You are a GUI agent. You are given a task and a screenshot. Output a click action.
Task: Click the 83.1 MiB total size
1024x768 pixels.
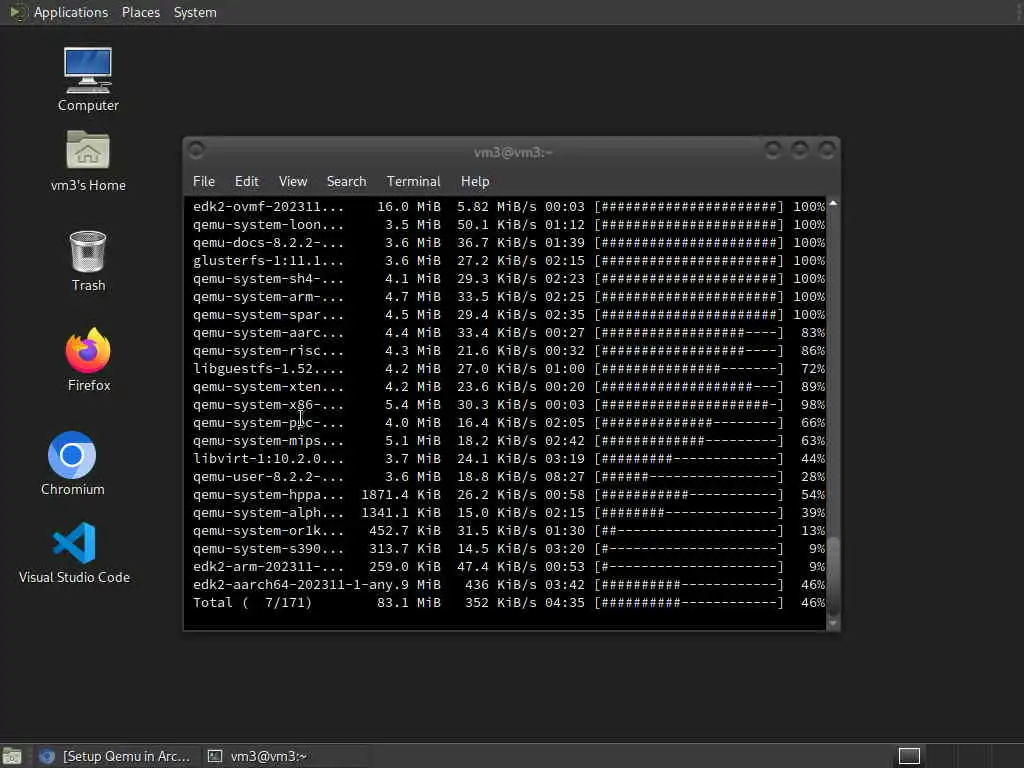pyautogui.click(x=409, y=603)
